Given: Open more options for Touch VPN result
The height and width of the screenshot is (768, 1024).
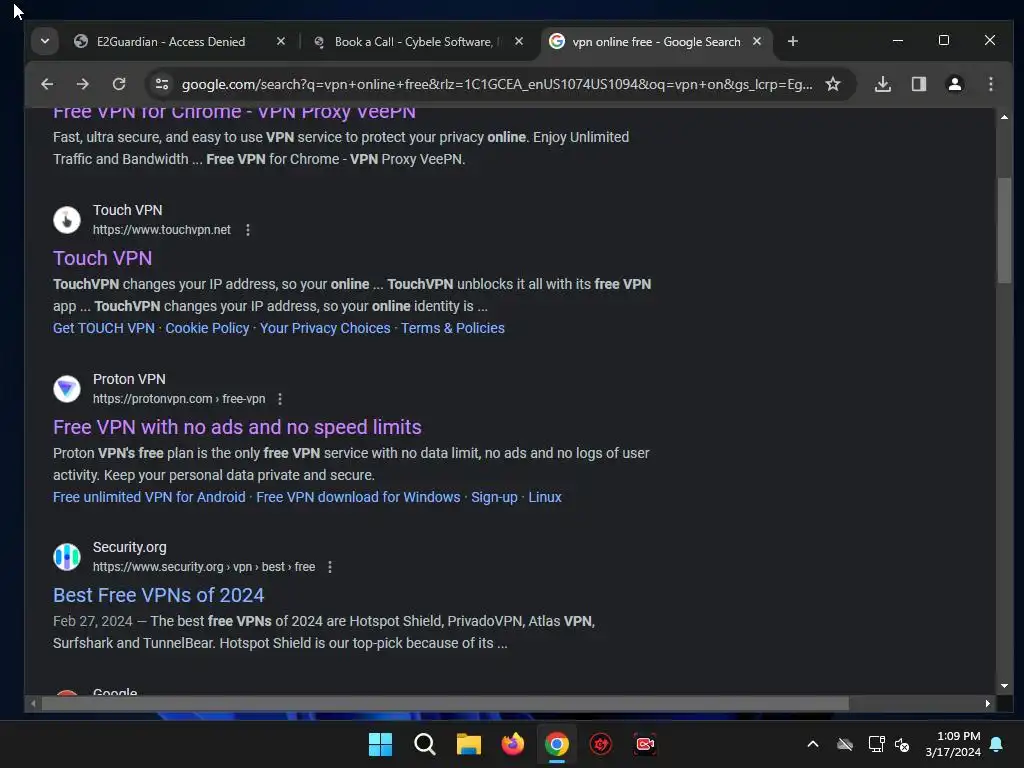Looking at the screenshot, I should (248, 230).
